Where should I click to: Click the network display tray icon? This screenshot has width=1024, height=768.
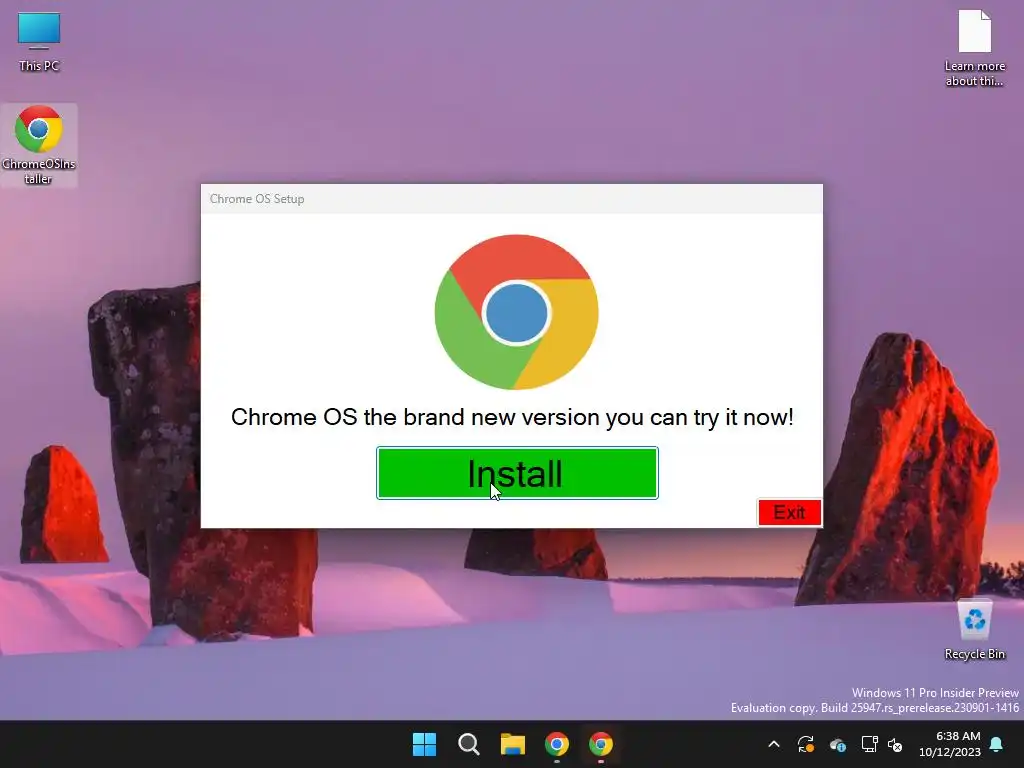(x=869, y=744)
